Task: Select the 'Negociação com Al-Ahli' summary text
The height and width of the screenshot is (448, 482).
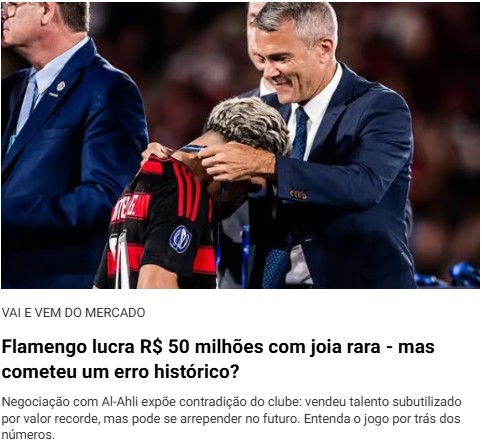Action: pos(231,418)
